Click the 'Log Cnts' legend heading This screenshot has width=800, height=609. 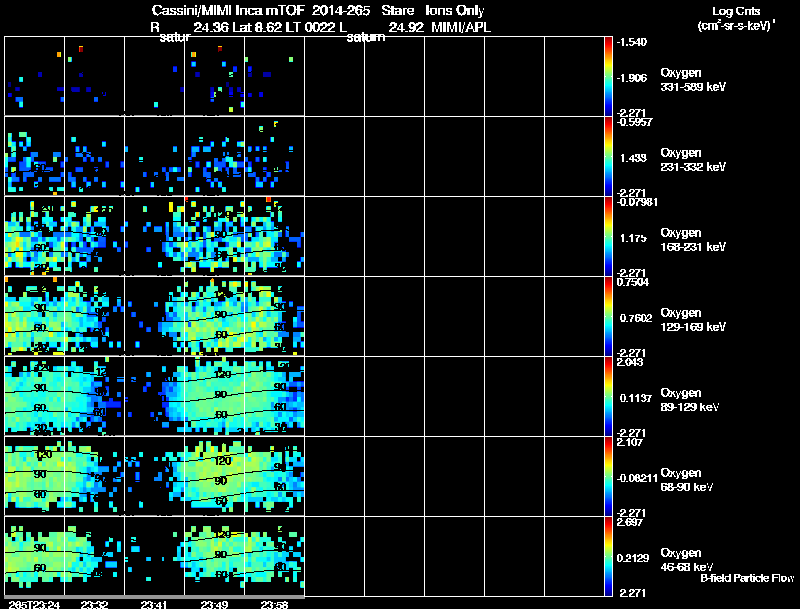736,11
